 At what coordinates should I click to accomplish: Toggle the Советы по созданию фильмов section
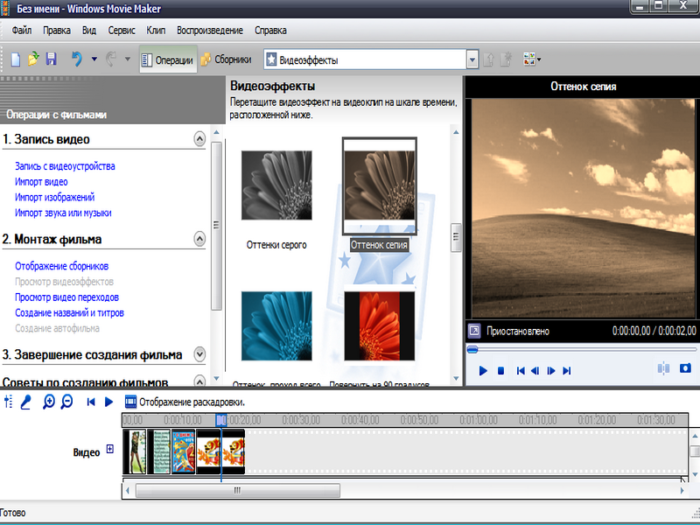[x=200, y=381]
